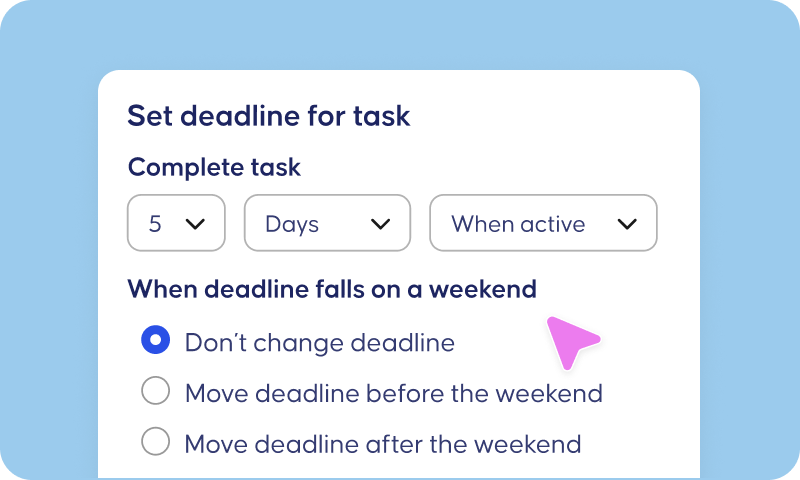Click the chevron arrow in the When active box

click(627, 223)
